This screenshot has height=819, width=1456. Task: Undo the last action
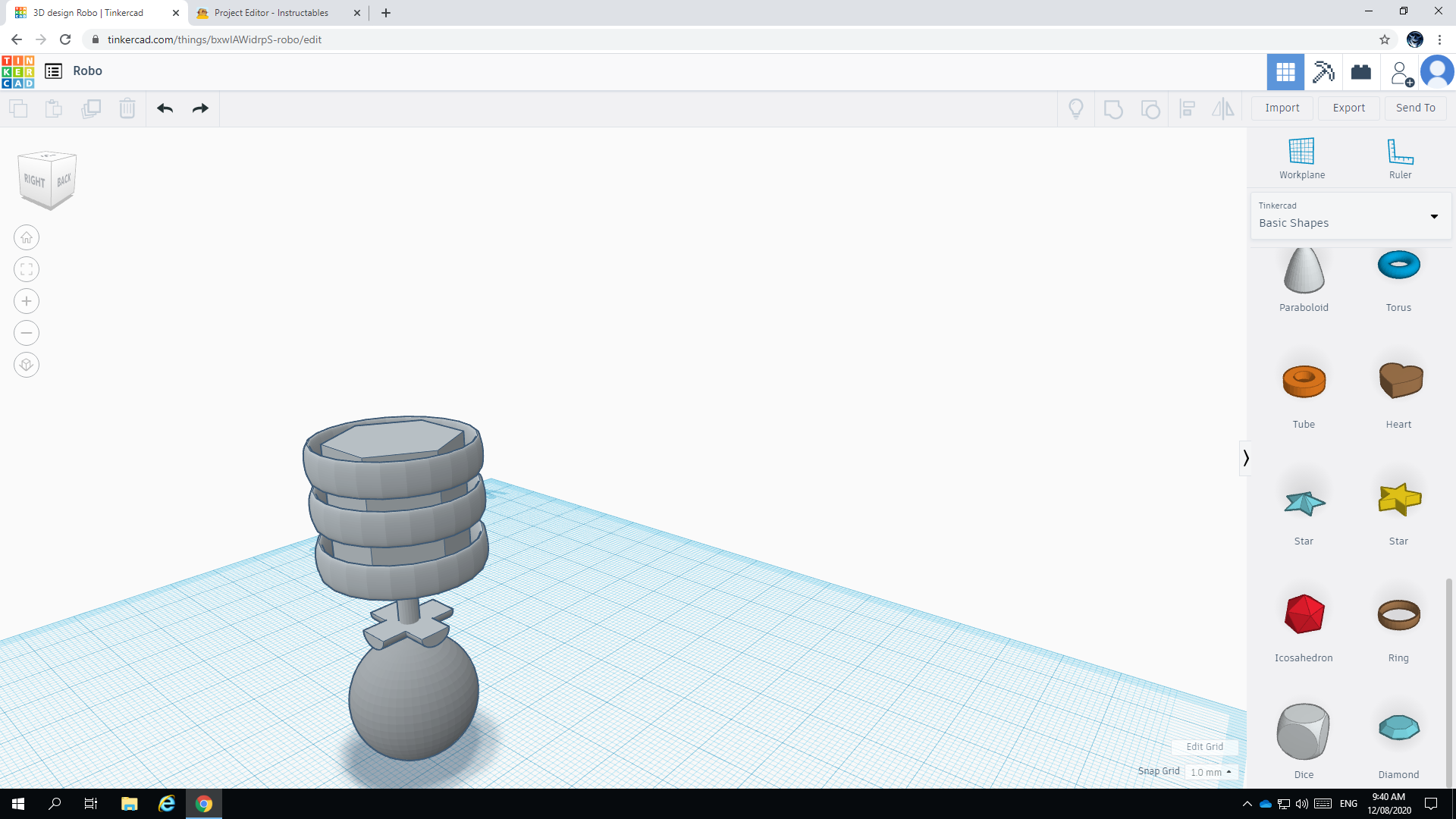(165, 108)
